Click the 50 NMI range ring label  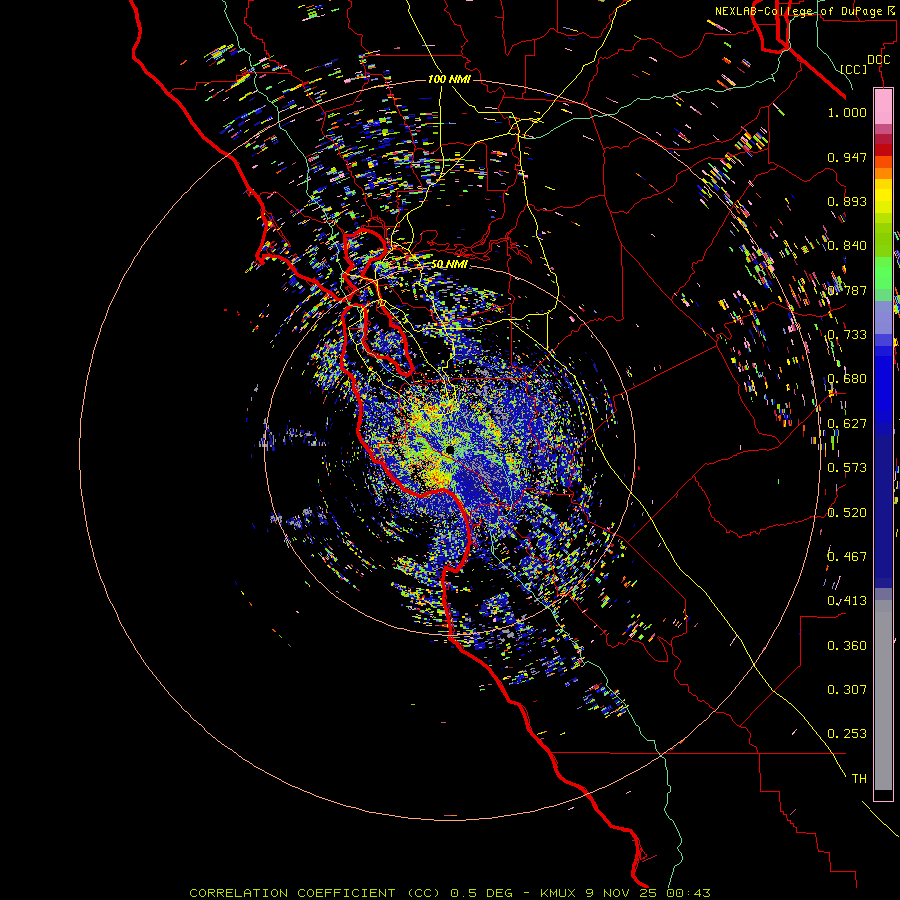(449, 264)
